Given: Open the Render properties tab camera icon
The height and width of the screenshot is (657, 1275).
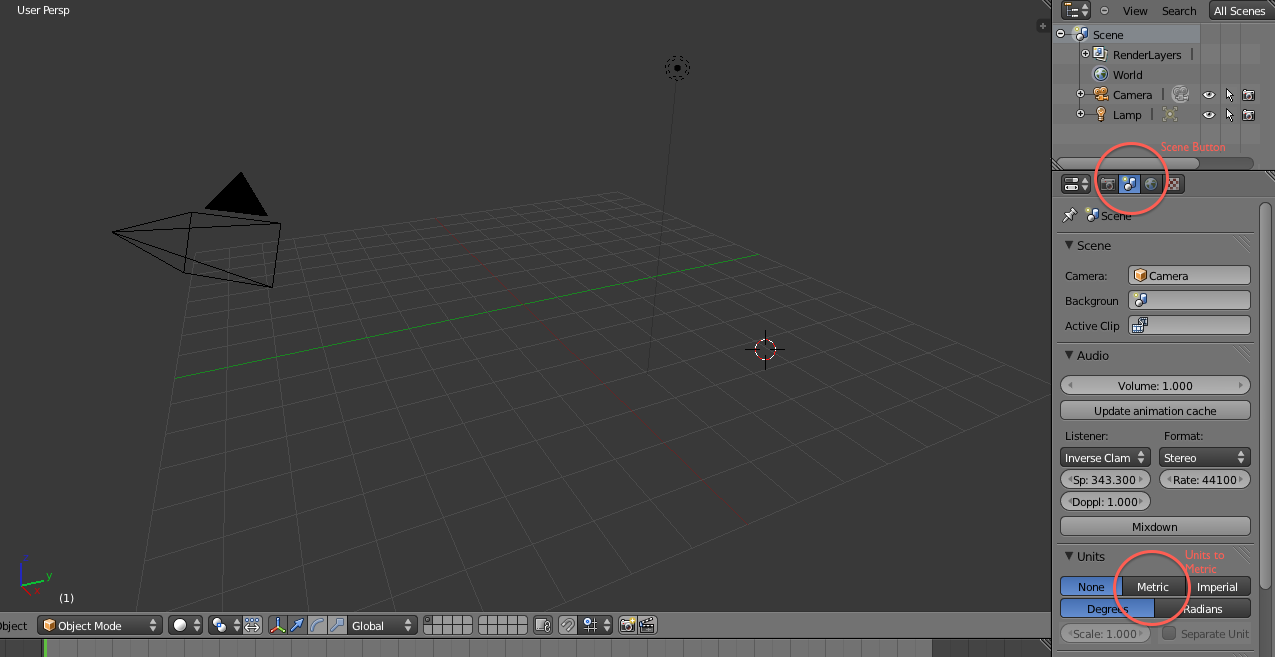Looking at the screenshot, I should click(1108, 184).
